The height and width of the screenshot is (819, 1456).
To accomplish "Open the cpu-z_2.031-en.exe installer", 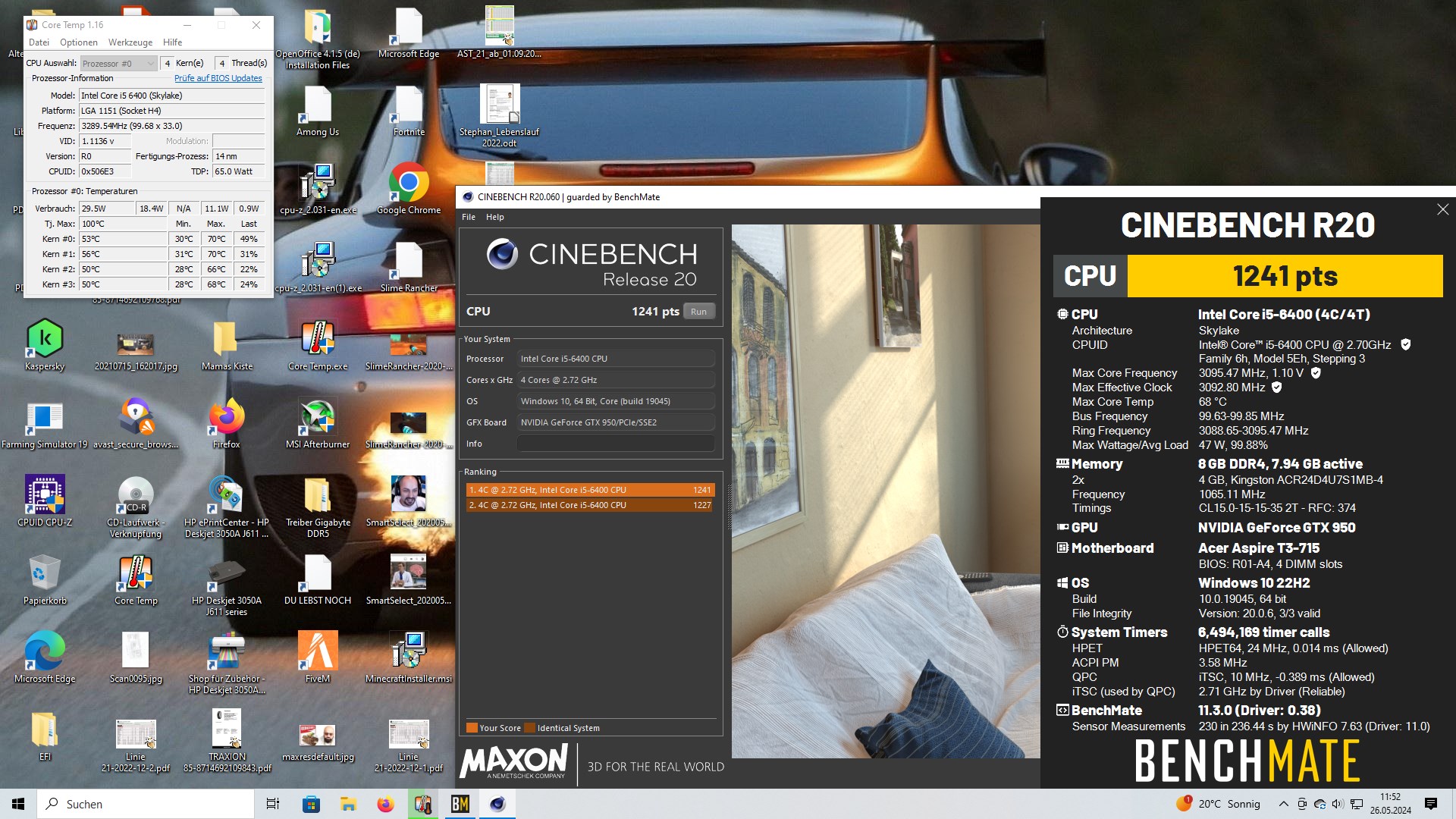I will coord(318,189).
